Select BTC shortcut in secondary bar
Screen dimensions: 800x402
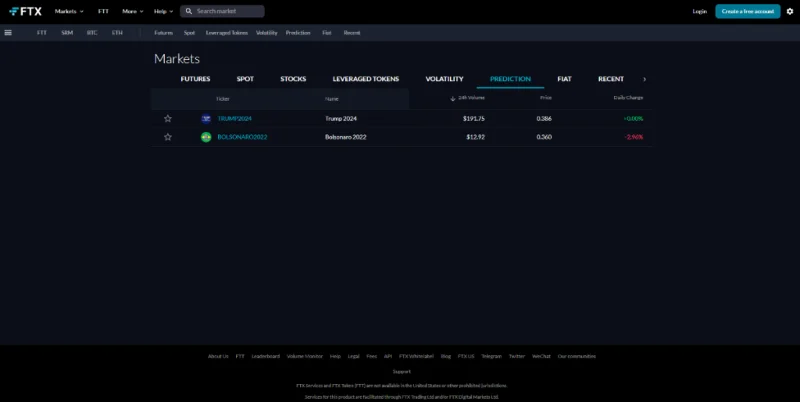pyautogui.click(x=92, y=33)
